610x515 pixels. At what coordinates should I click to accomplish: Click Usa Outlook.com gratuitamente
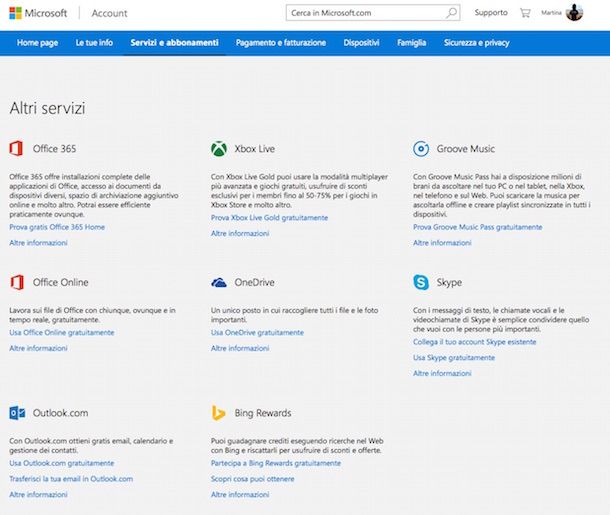click(62, 463)
